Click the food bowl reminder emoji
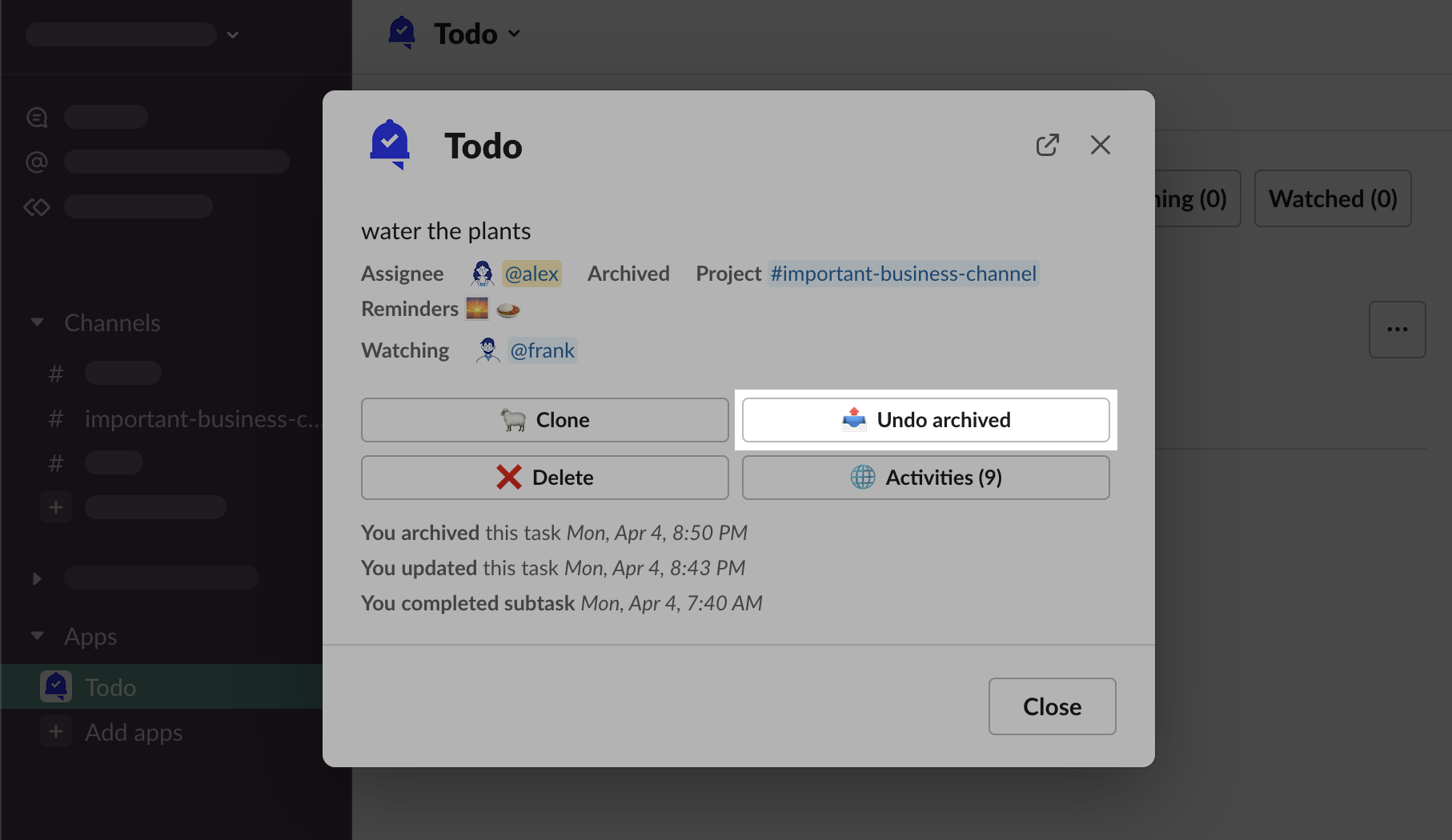 tap(508, 310)
